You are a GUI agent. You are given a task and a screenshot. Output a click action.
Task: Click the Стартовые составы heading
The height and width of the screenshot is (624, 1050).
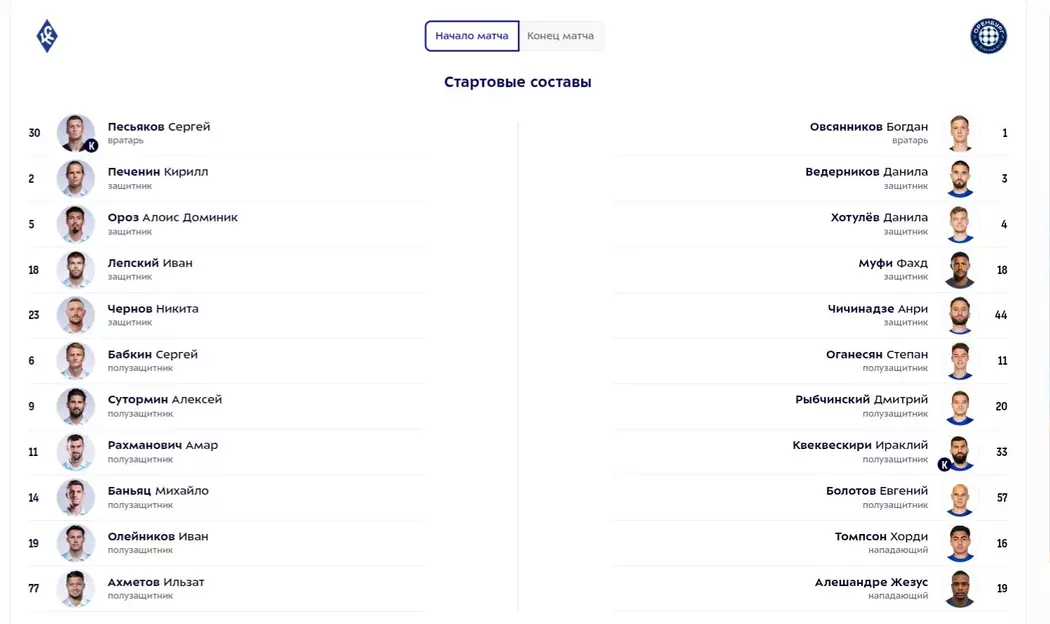[x=518, y=82]
